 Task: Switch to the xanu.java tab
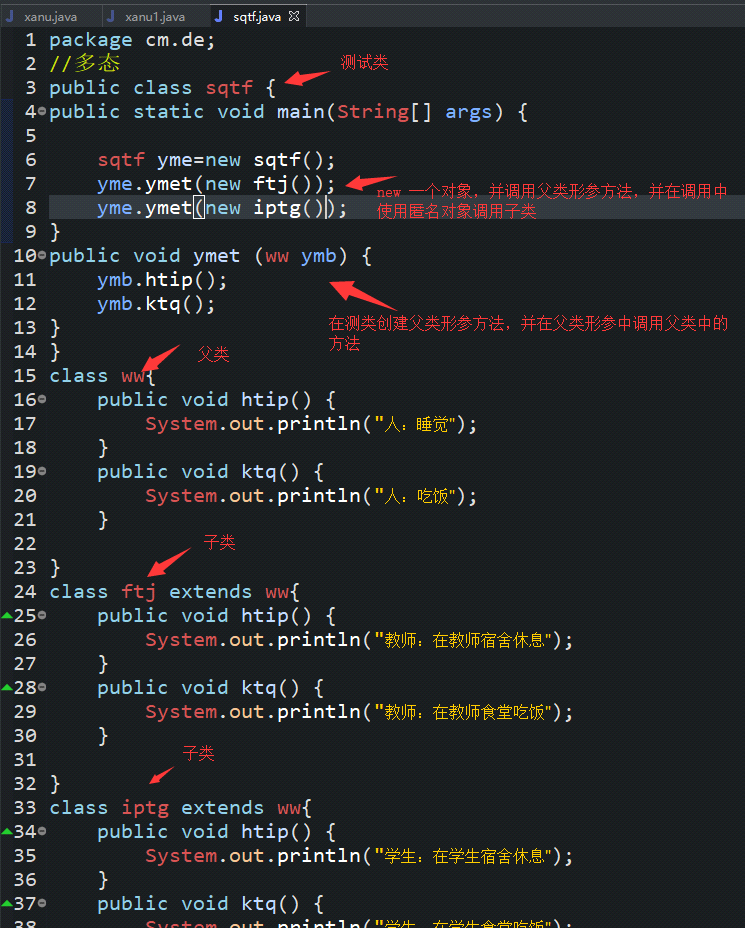(50, 17)
